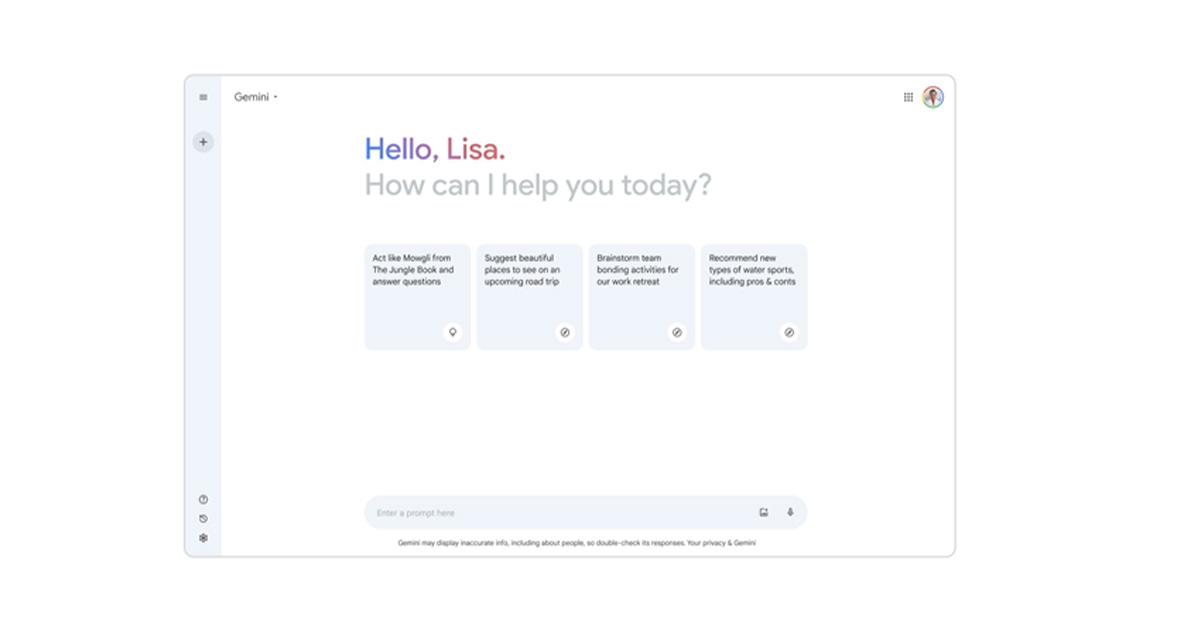Open the Settings gear icon
This screenshot has width=1200, height=627.
(x=203, y=538)
